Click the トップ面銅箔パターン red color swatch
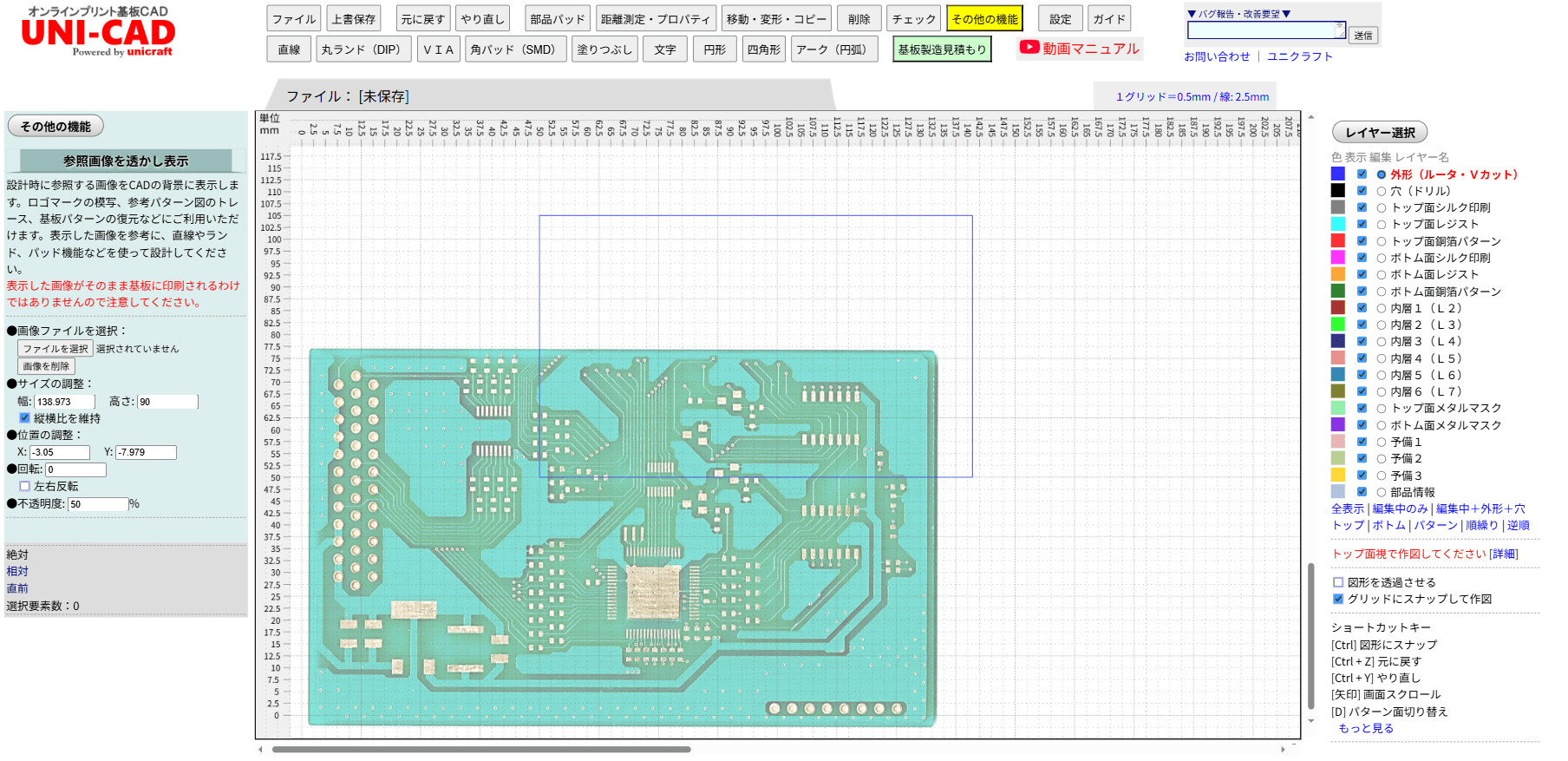 coord(1338,241)
